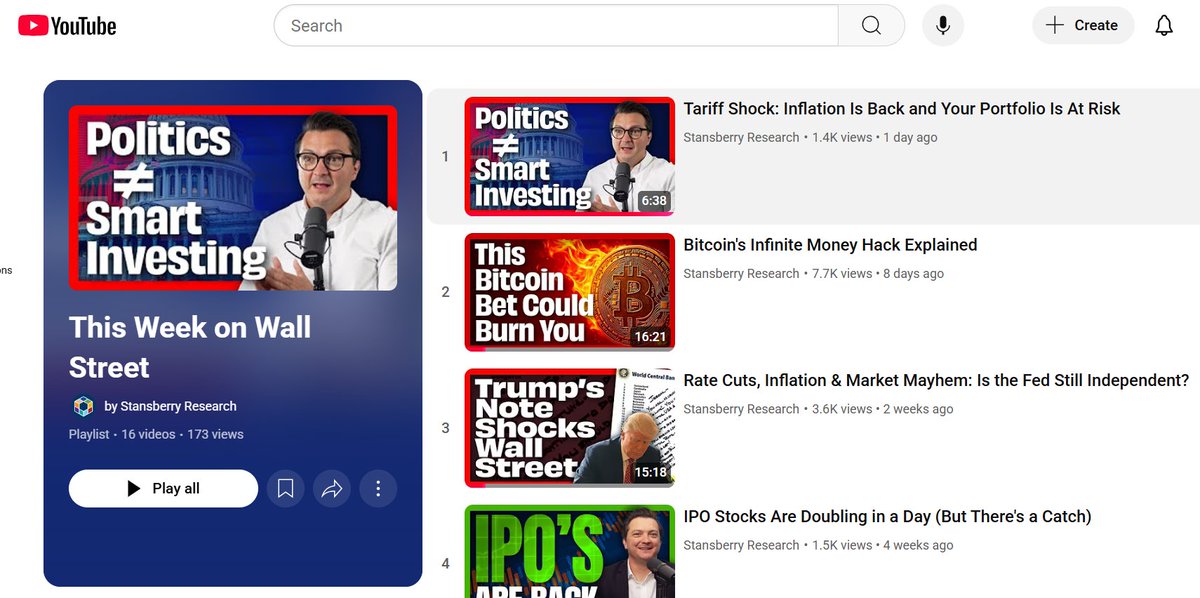Click playlist title 'This Week on Wall Street'
The image size is (1200, 598).
190,347
